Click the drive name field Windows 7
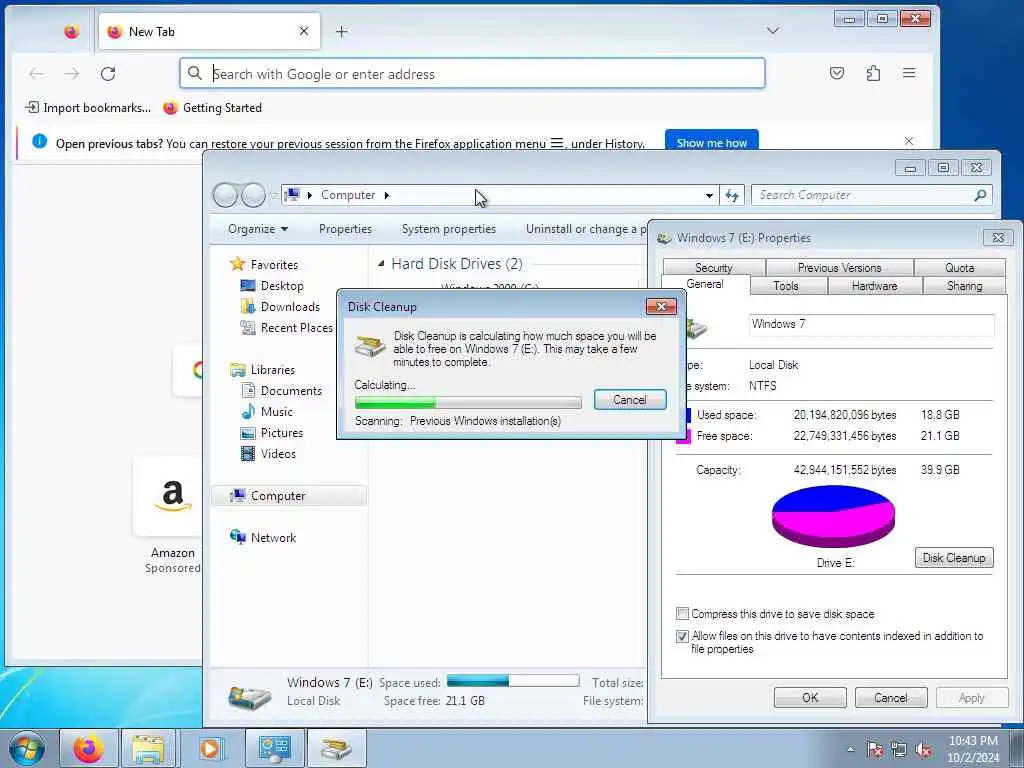The width and height of the screenshot is (1024, 768). 871,325
